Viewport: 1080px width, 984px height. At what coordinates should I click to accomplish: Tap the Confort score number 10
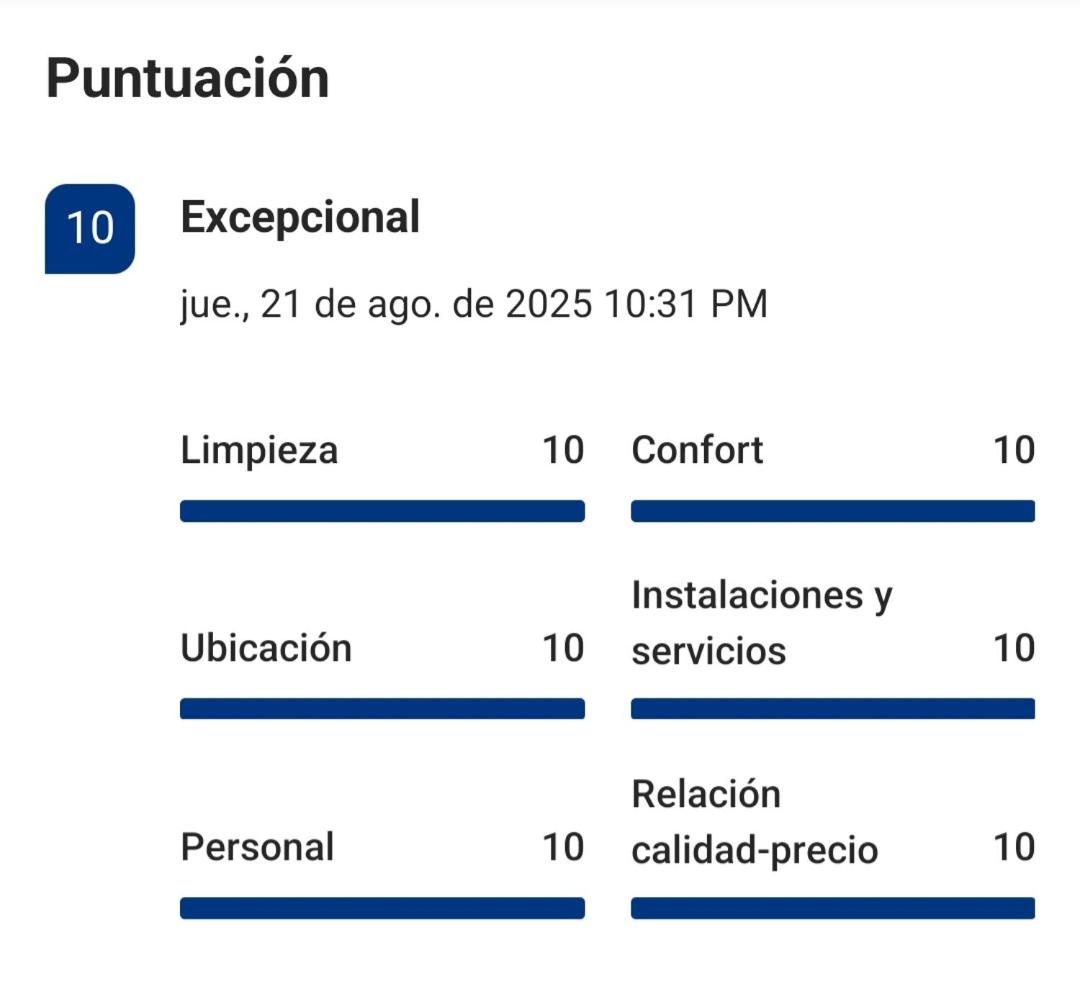(x=1013, y=451)
